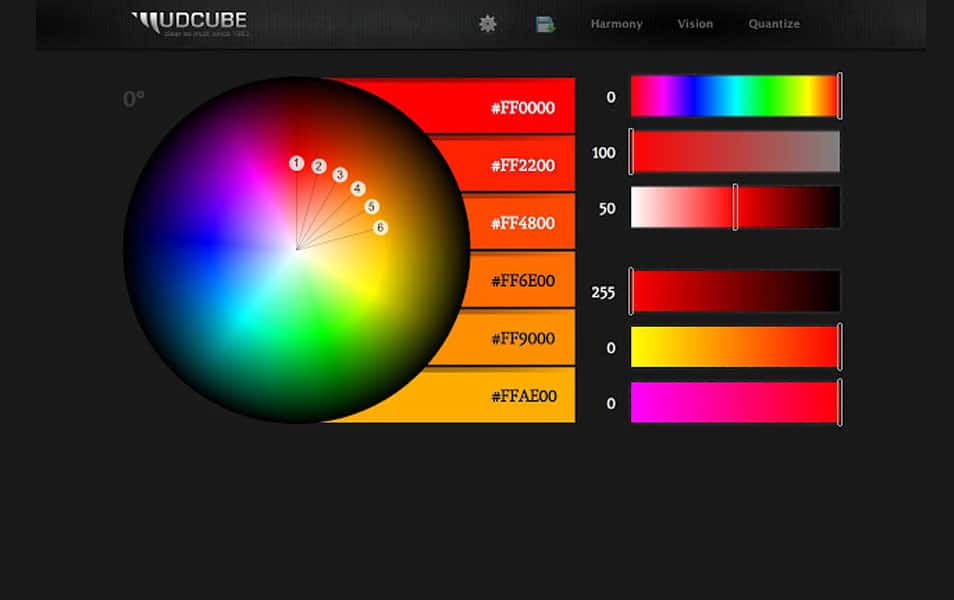Screen dimensions: 954x600
Task: Click marker 1 on the color wheel
Action: coord(295,162)
